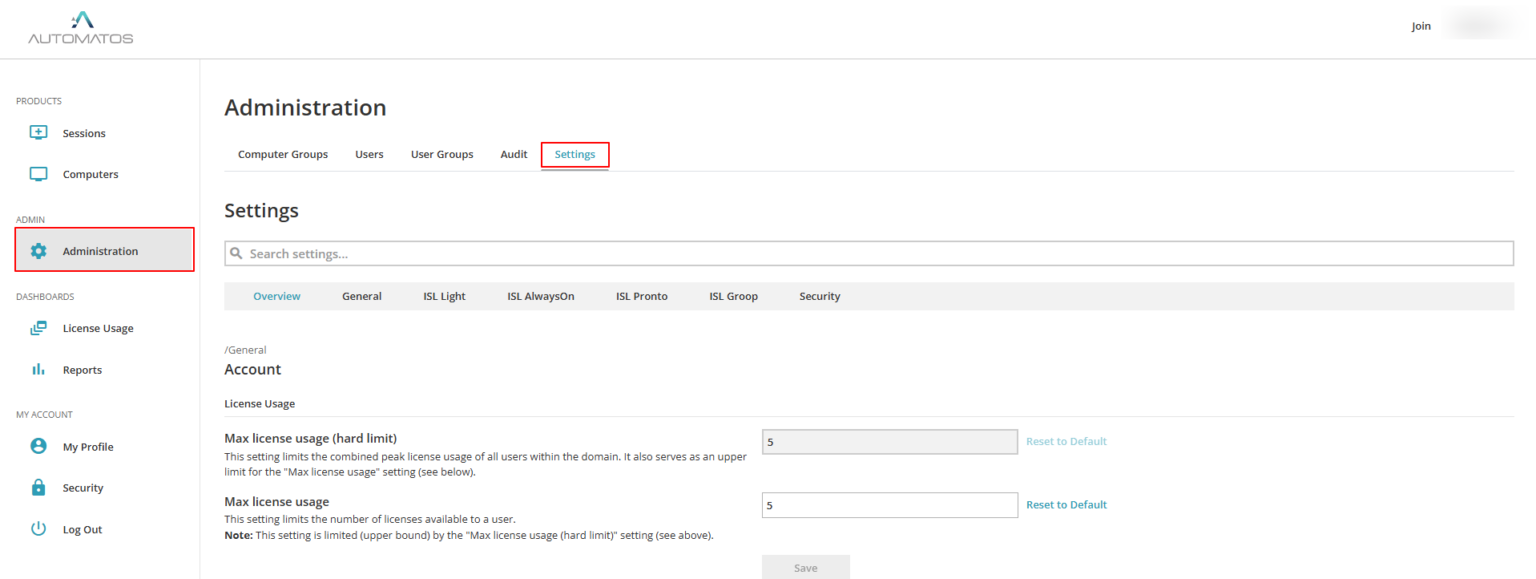The width and height of the screenshot is (1536, 579).
Task: Click the magnifier icon in search settings
Action: (x=237, y=254)
